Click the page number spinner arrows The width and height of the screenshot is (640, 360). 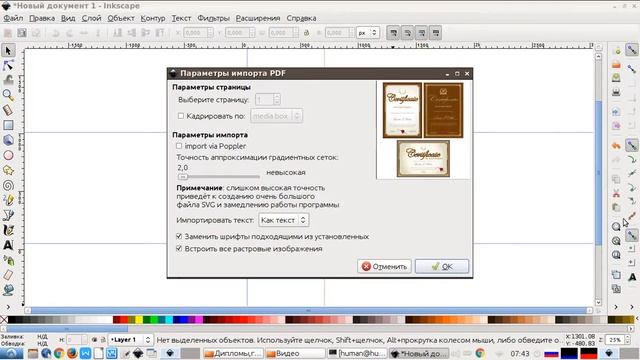pos(277,99)
